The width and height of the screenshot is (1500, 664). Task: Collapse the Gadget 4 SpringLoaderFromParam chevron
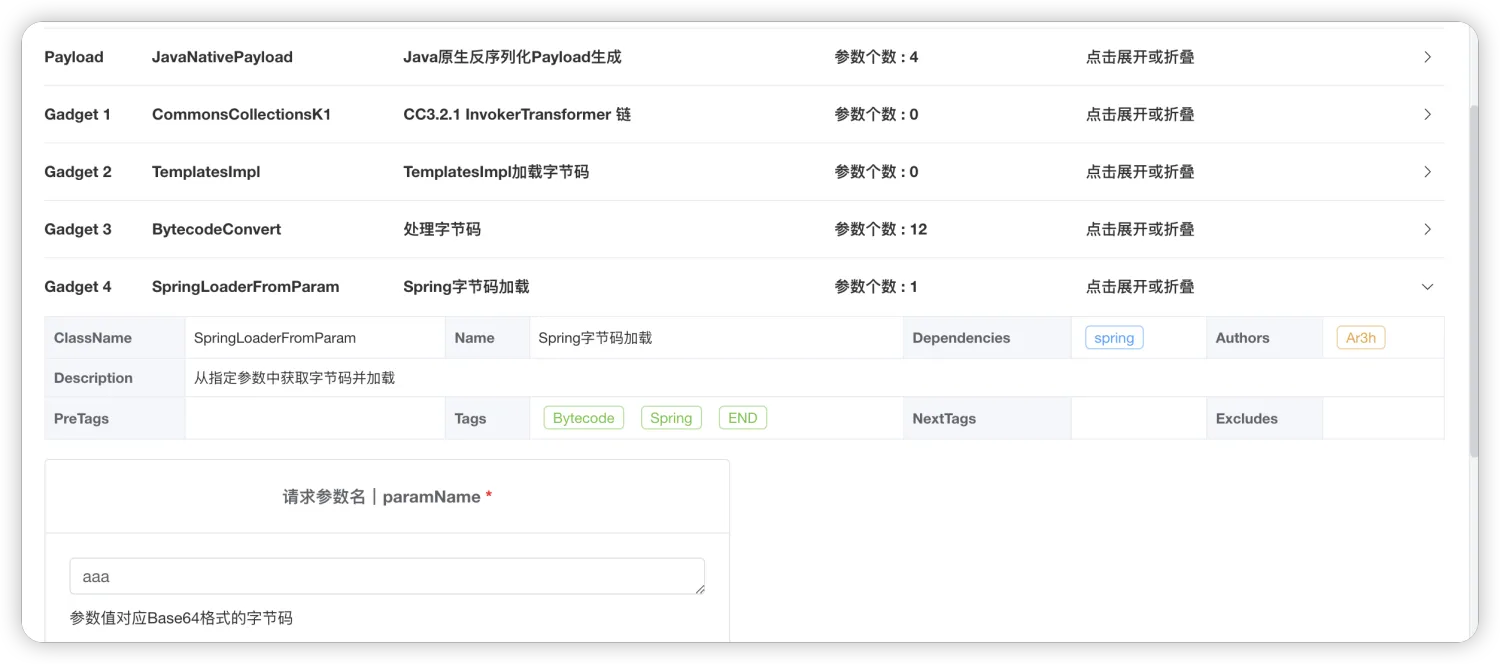coord(1427,287)
